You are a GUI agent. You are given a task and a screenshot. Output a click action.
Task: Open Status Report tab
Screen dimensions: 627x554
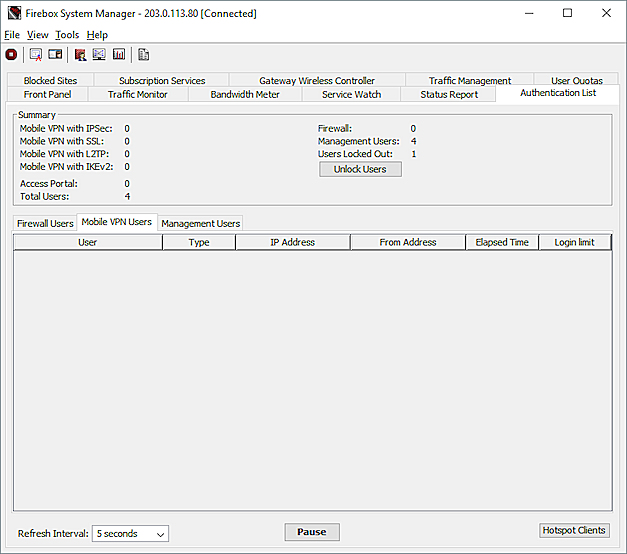(x=449, y=94)
